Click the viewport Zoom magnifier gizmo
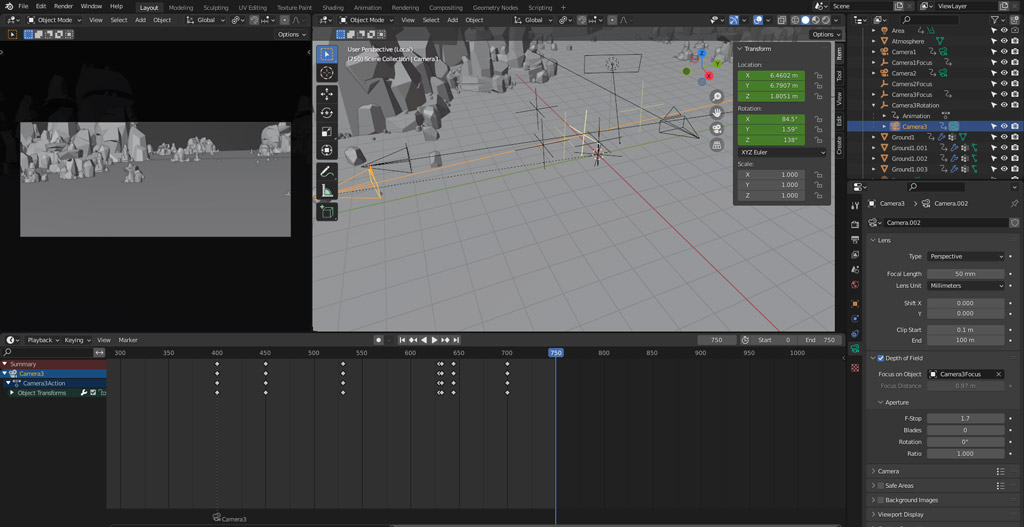The width and height of the screenshot is (1024, 527). click(x=717, y=97)
